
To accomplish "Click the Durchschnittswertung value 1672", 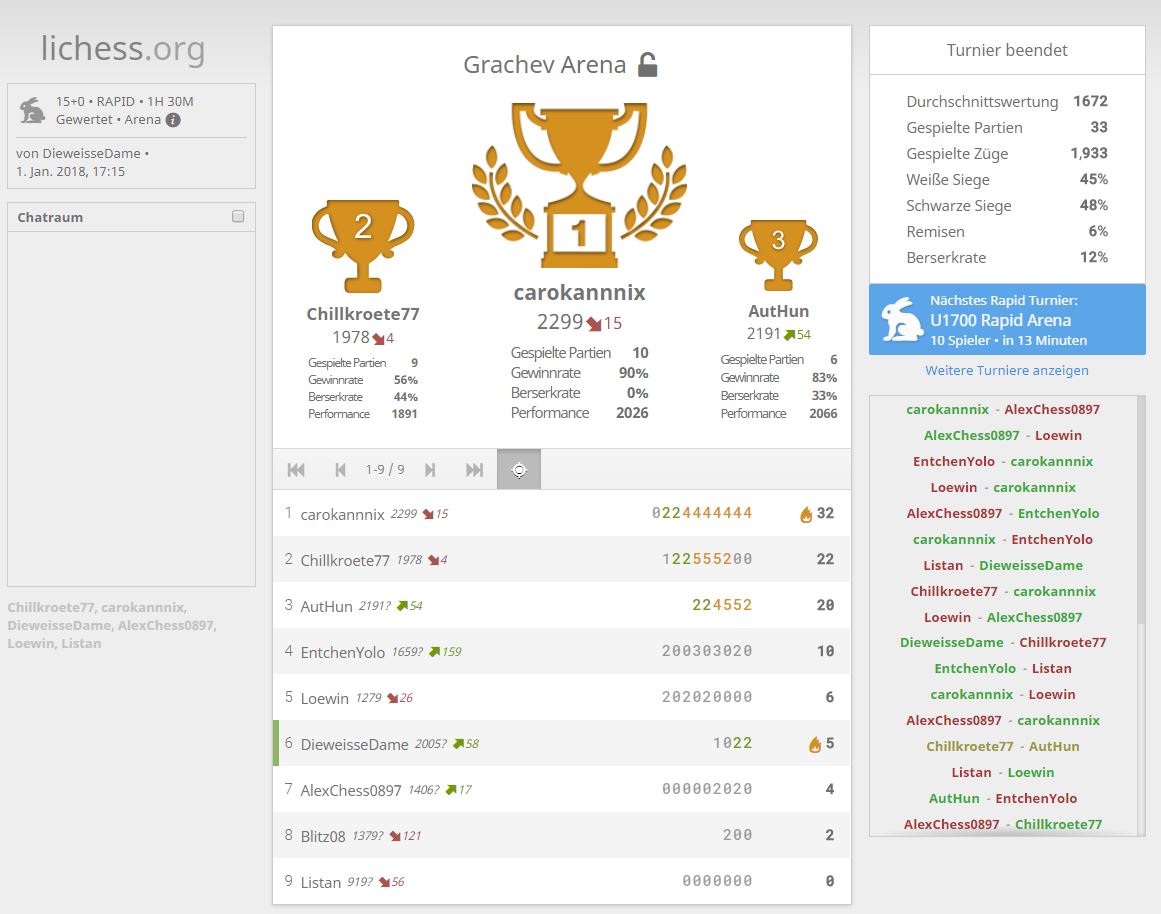I will click(1091, 101).
